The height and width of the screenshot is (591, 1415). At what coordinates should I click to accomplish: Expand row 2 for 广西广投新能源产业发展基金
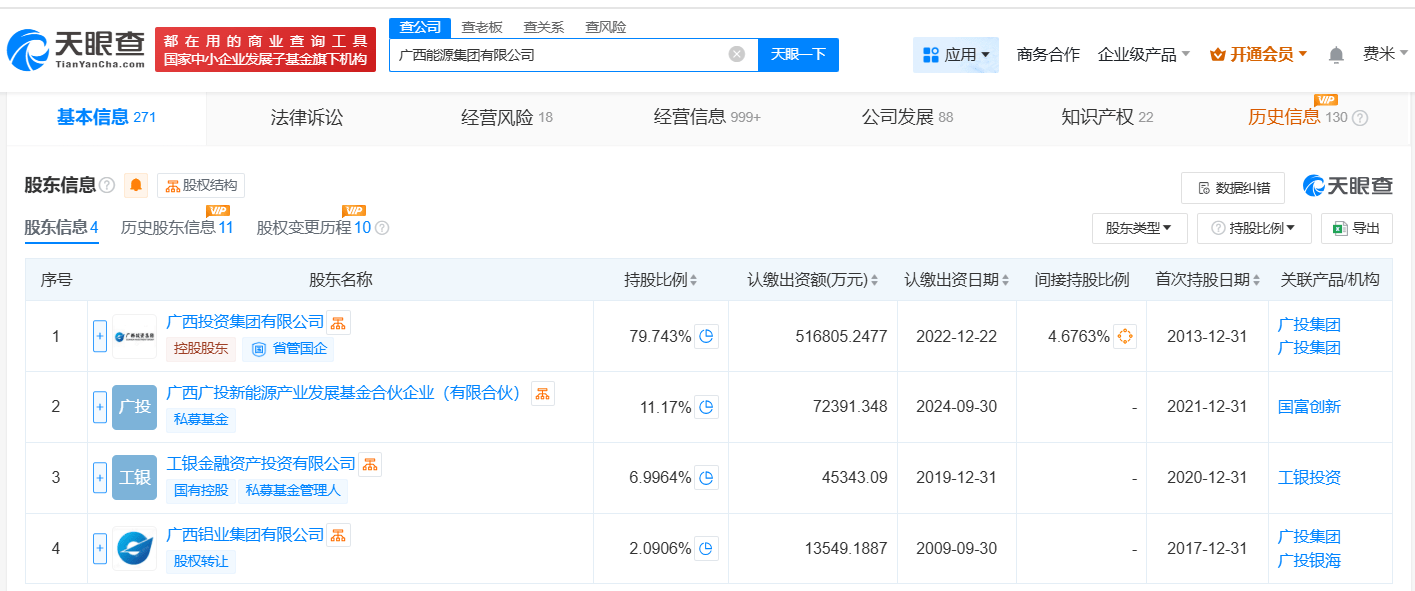[100, 407]
